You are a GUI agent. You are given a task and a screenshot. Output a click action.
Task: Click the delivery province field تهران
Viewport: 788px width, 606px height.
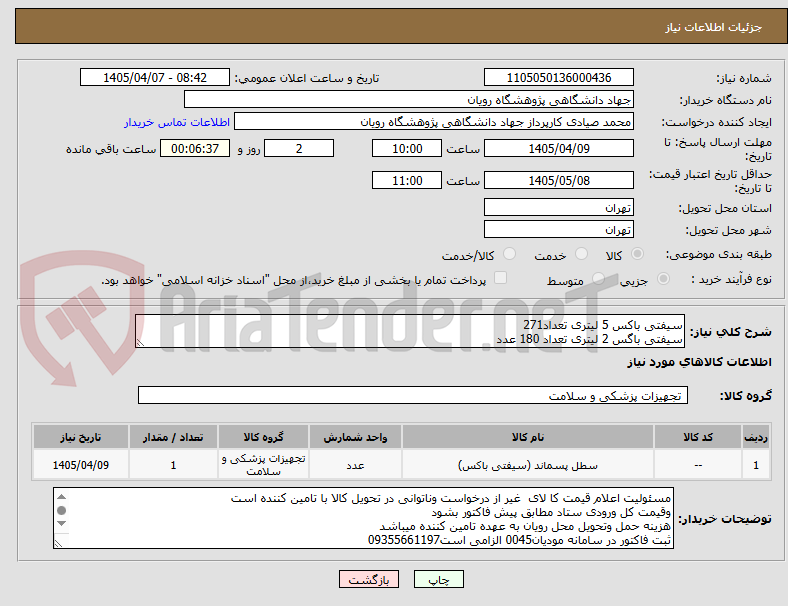tap(558, 207)
